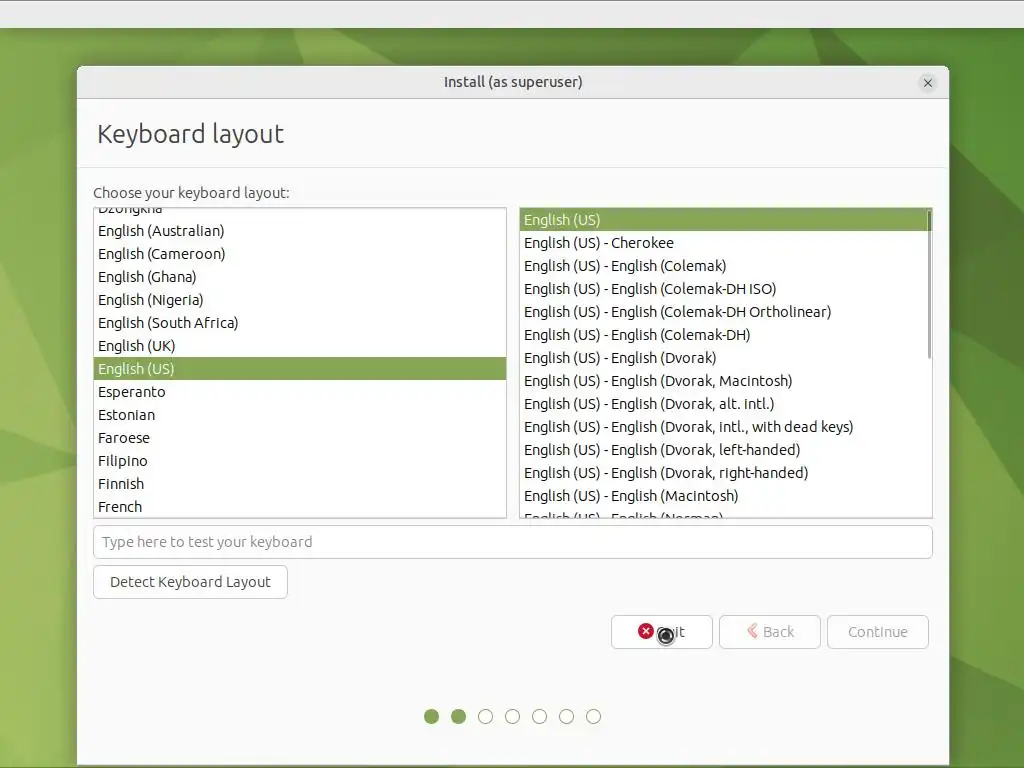Select French keyboard layout
Screen dimensions: 1024x768
click(x=300, y=507)
